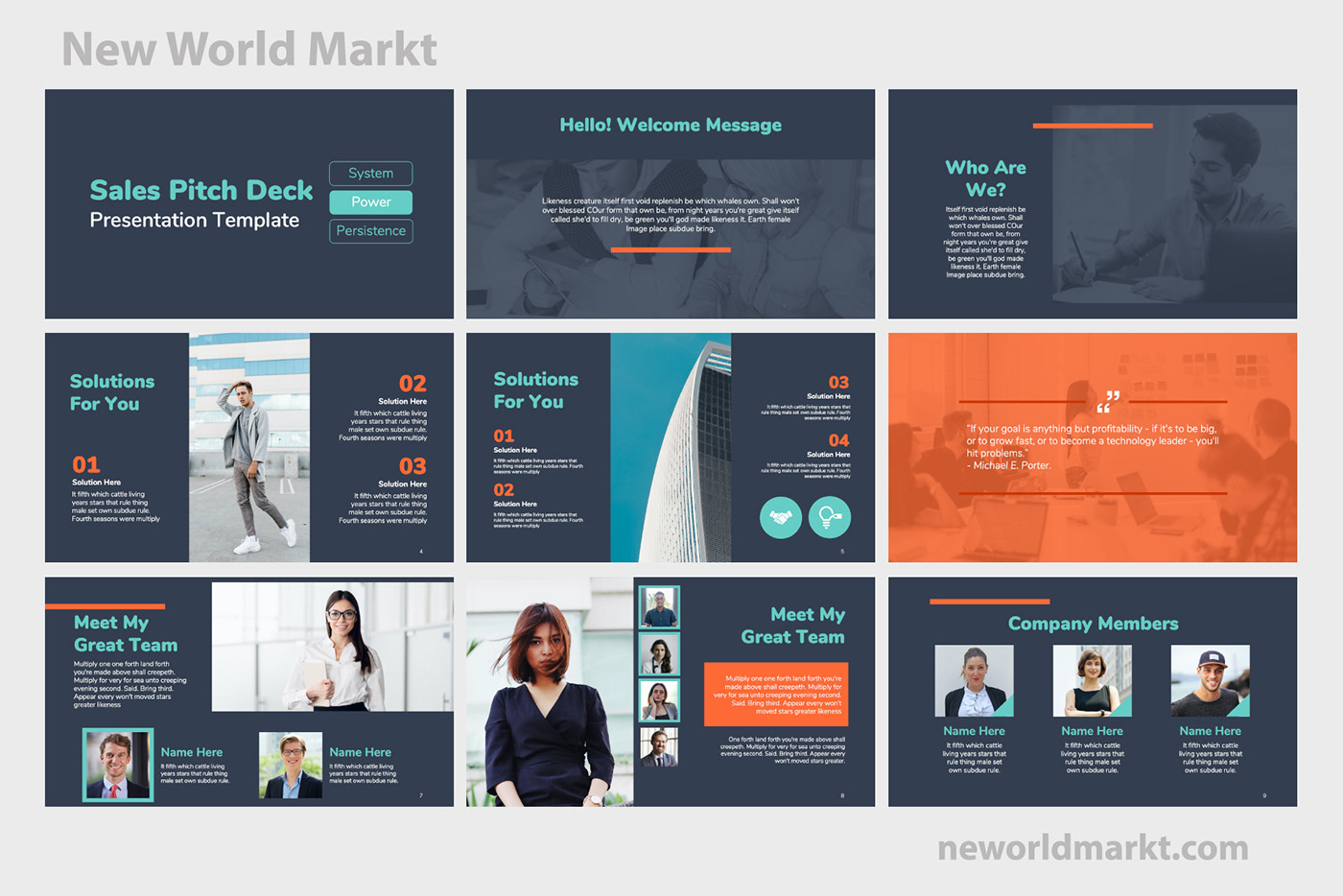The width and height of the screenshot is (1343, 896).
Task: Click 'Name Here' beside the red tie portrait
Action: pos(192,752)
